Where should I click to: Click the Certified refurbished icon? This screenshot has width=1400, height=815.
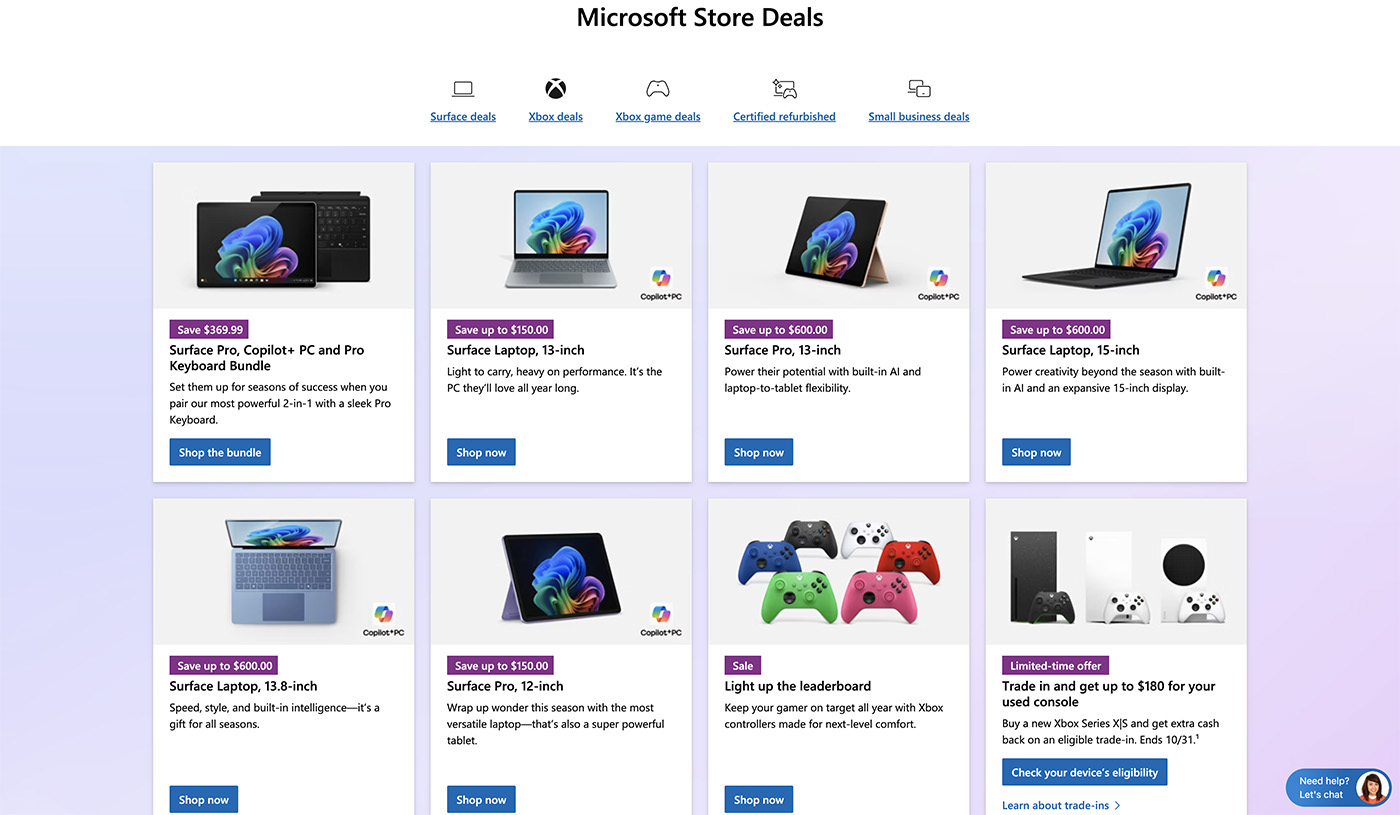pos(784,89)
